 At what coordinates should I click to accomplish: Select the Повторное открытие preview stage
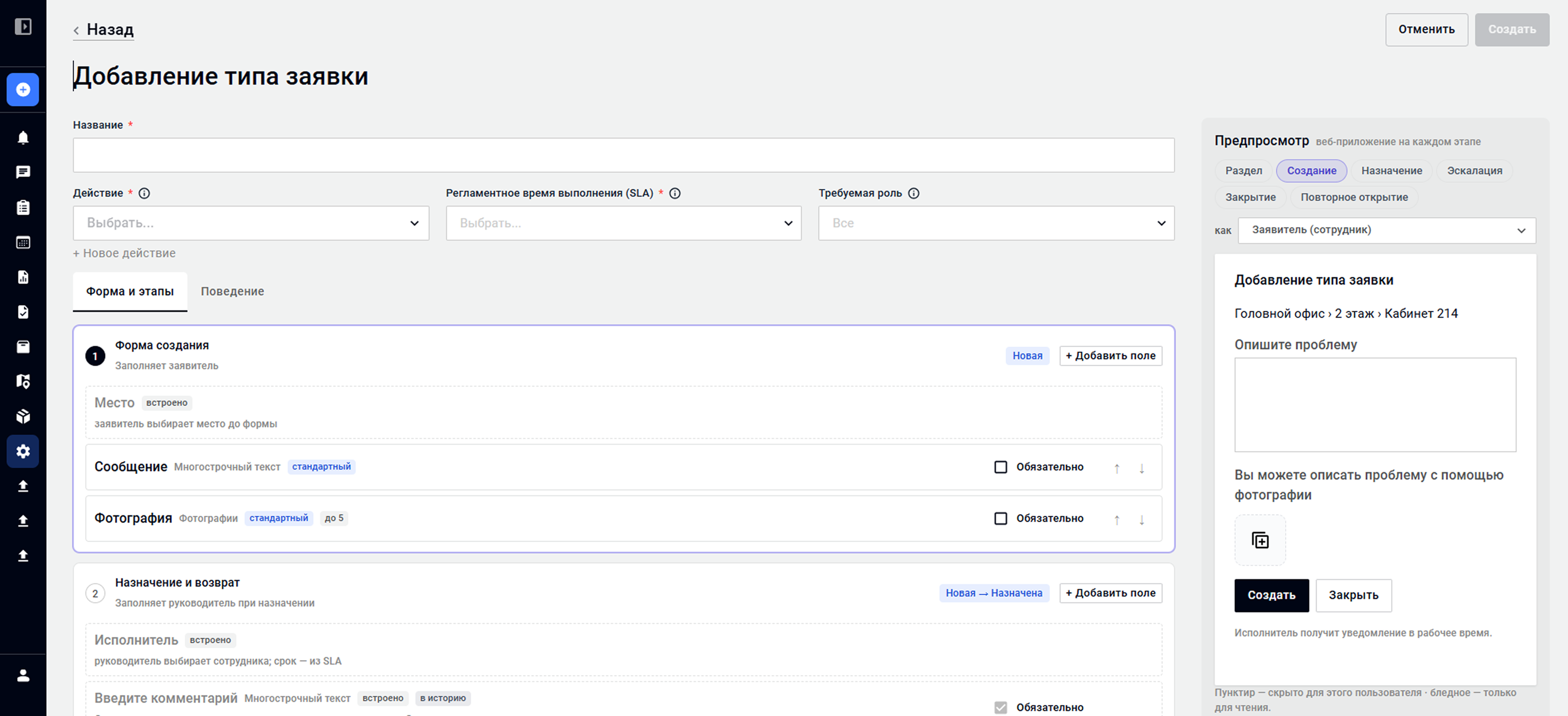[1354, 197]
